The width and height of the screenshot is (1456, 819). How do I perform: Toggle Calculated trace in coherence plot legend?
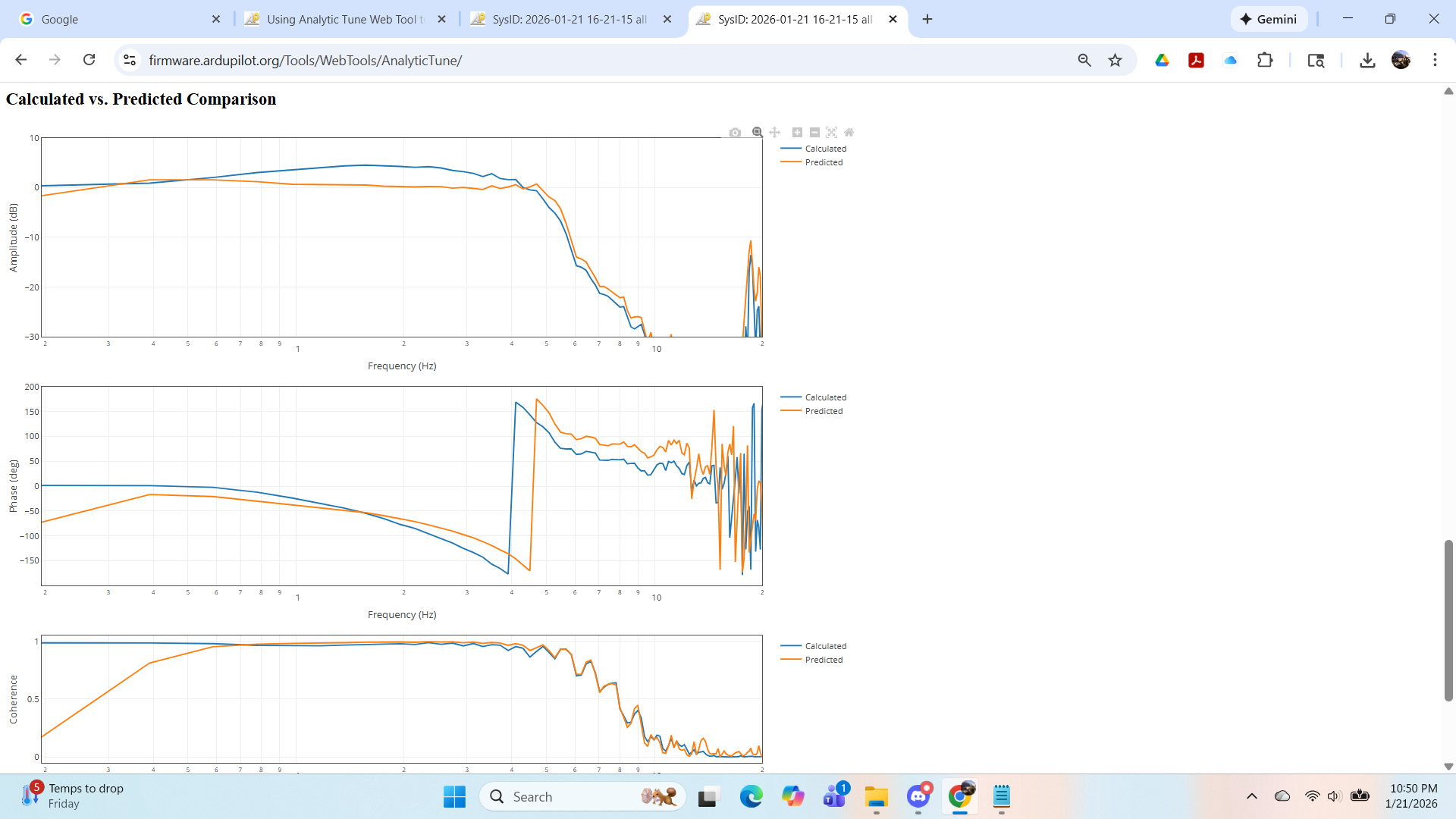825,646
